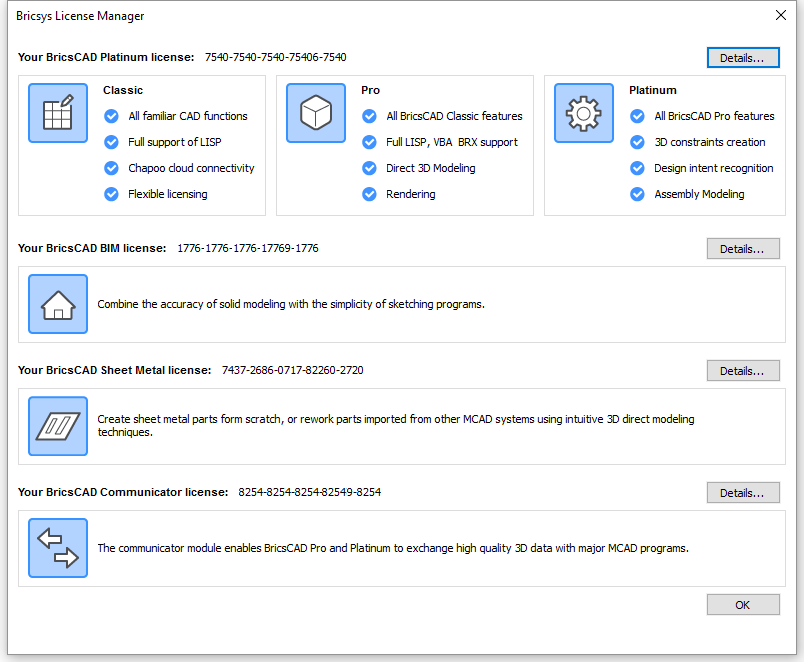Click the 'Direct 3D Modeling' text

(x=431, y=168)
